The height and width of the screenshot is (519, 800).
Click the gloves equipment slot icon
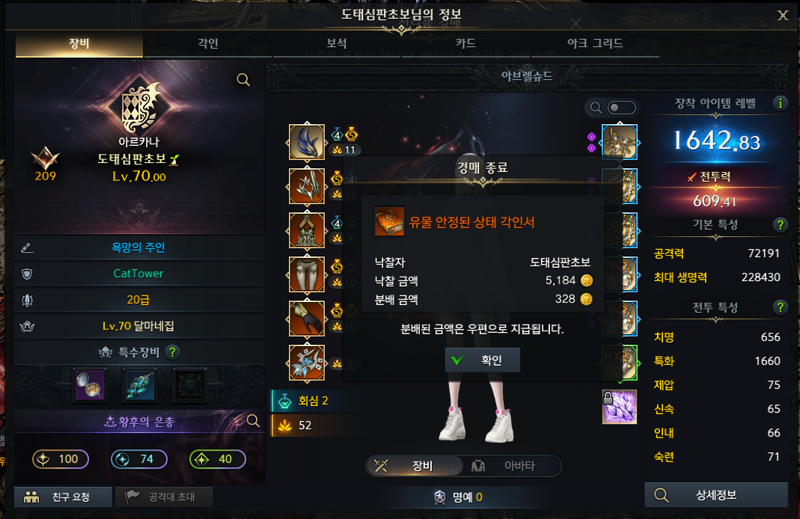pyautogui.click(x=307, y=318)
